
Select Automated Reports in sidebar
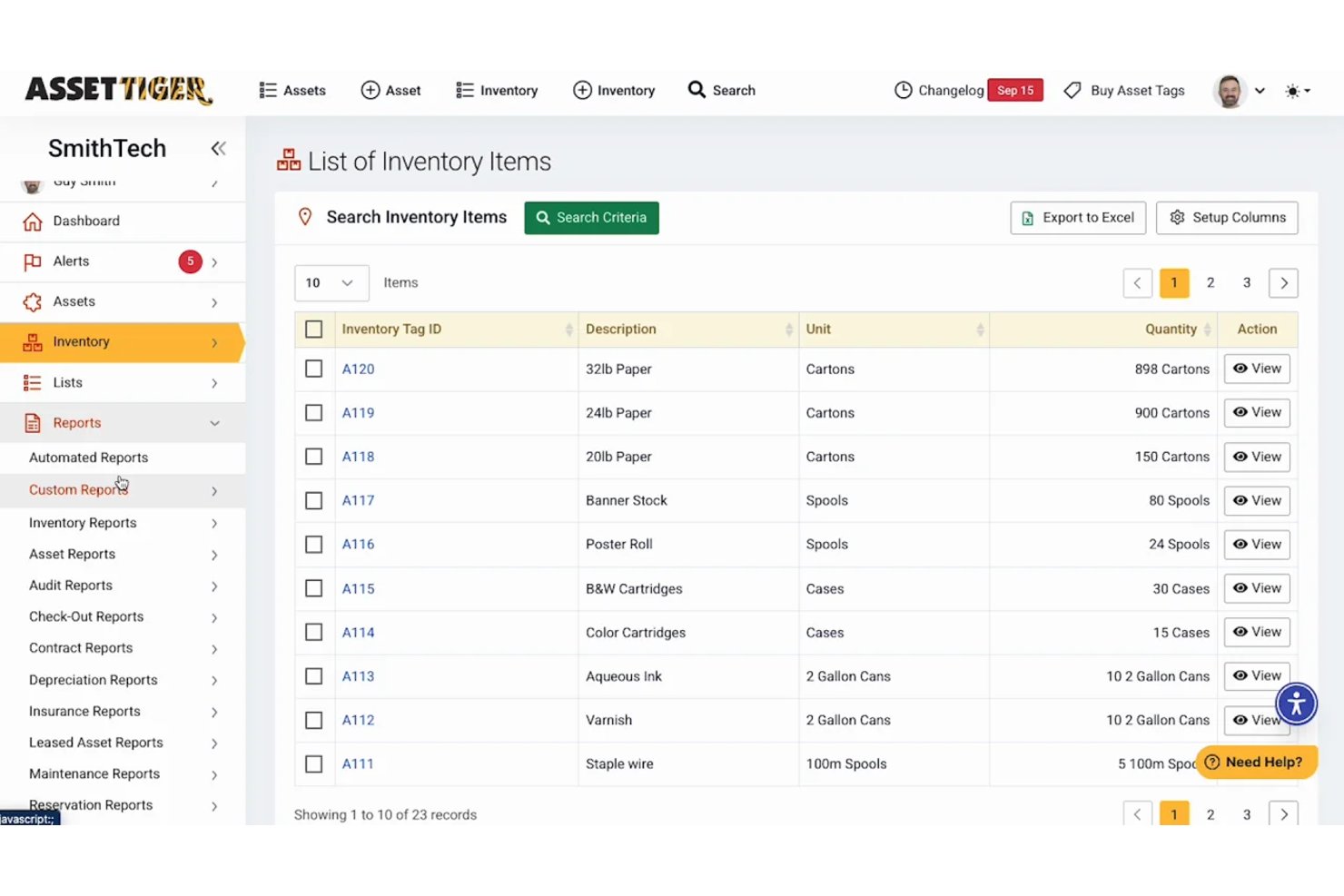pyautogui.click(x=88, y=458)
